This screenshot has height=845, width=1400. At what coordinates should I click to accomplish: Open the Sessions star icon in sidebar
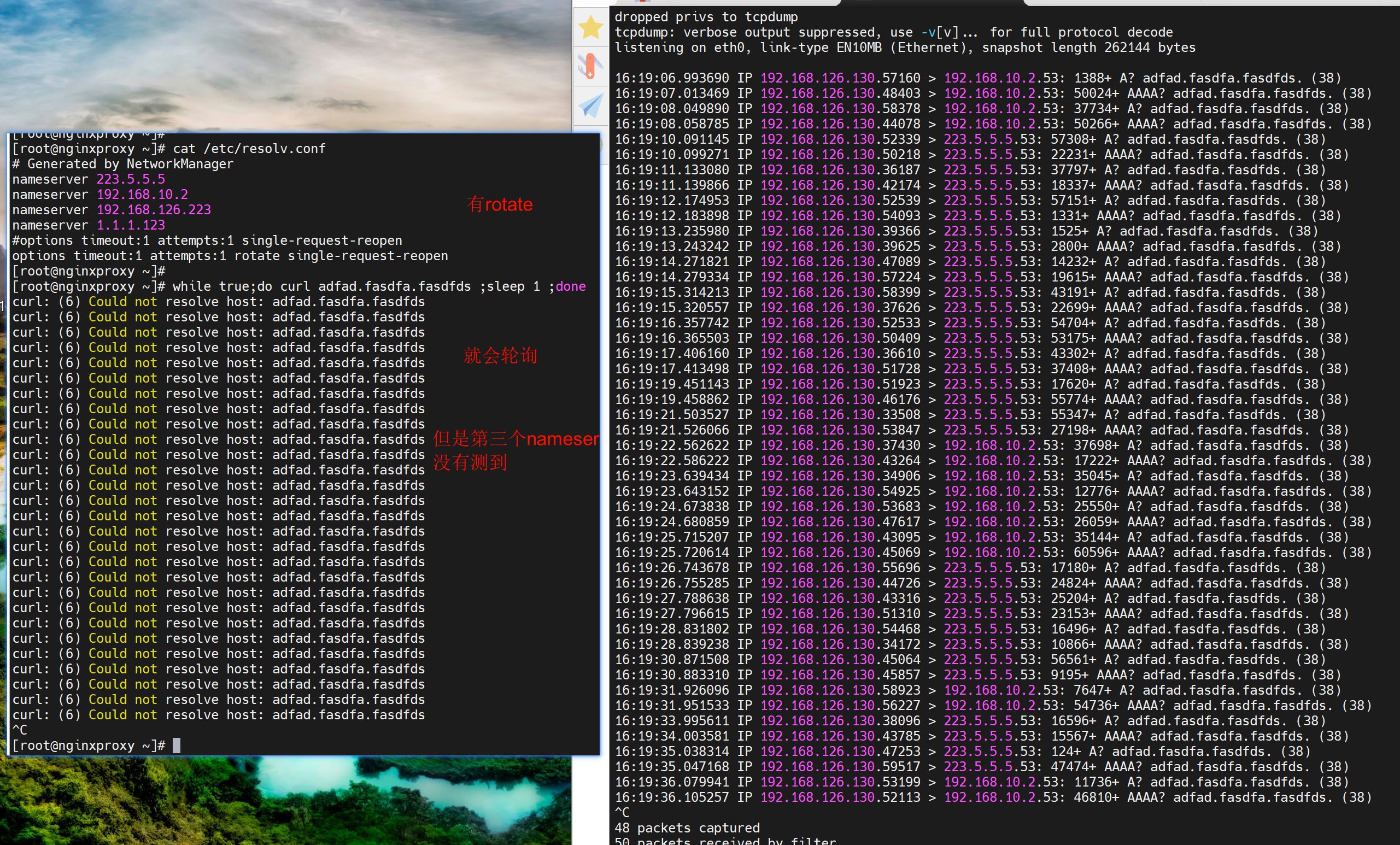click(x=590, y=27)
